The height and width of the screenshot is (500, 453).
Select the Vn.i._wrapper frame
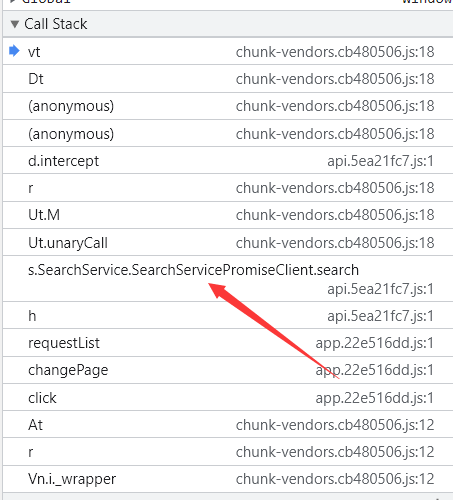pyautogui.click(x=228, y=479)
